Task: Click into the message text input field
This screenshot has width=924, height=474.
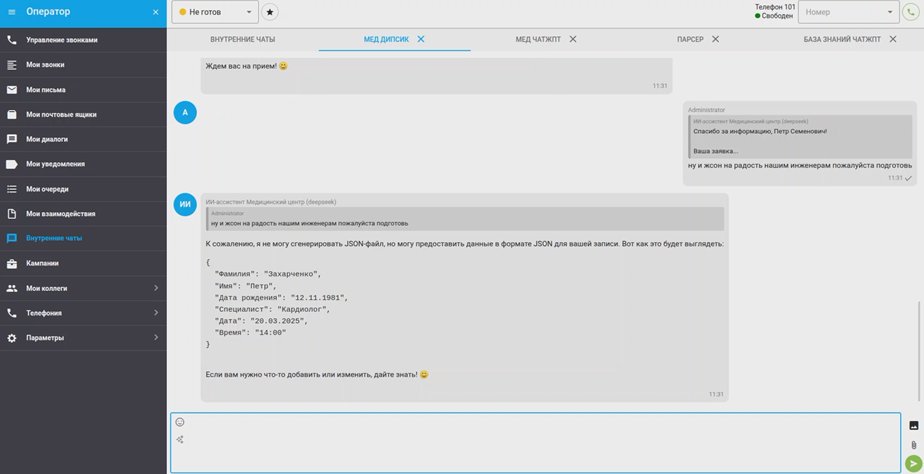Action: [x=540, y=442]
